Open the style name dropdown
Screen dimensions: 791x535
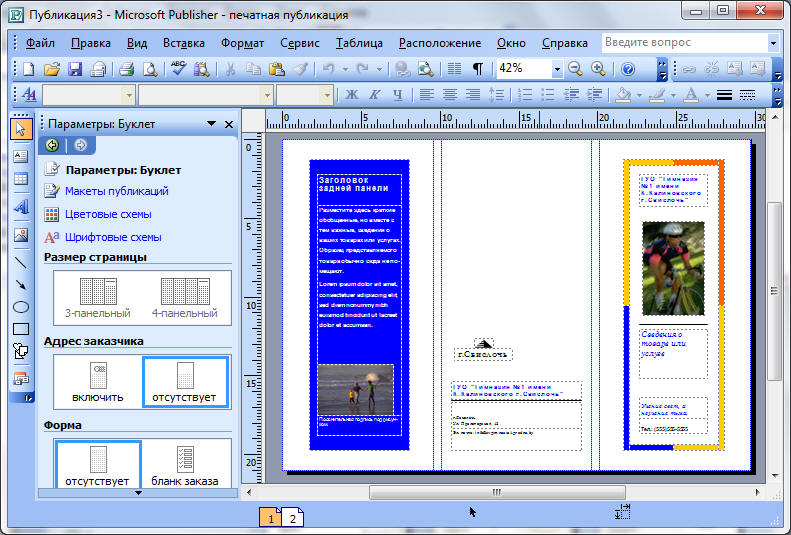(129, 95)
